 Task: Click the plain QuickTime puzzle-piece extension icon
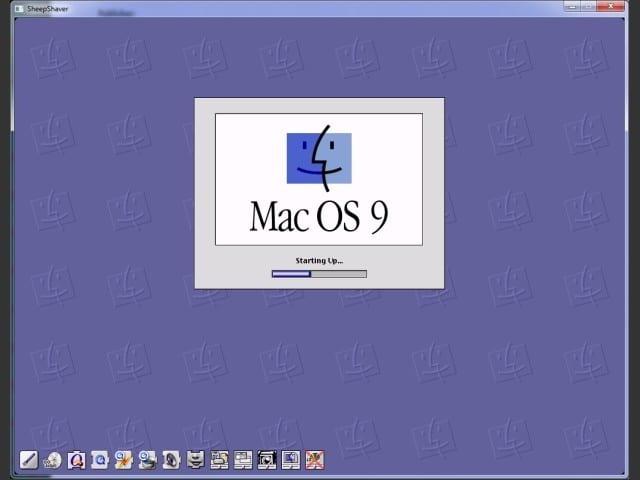100,460
